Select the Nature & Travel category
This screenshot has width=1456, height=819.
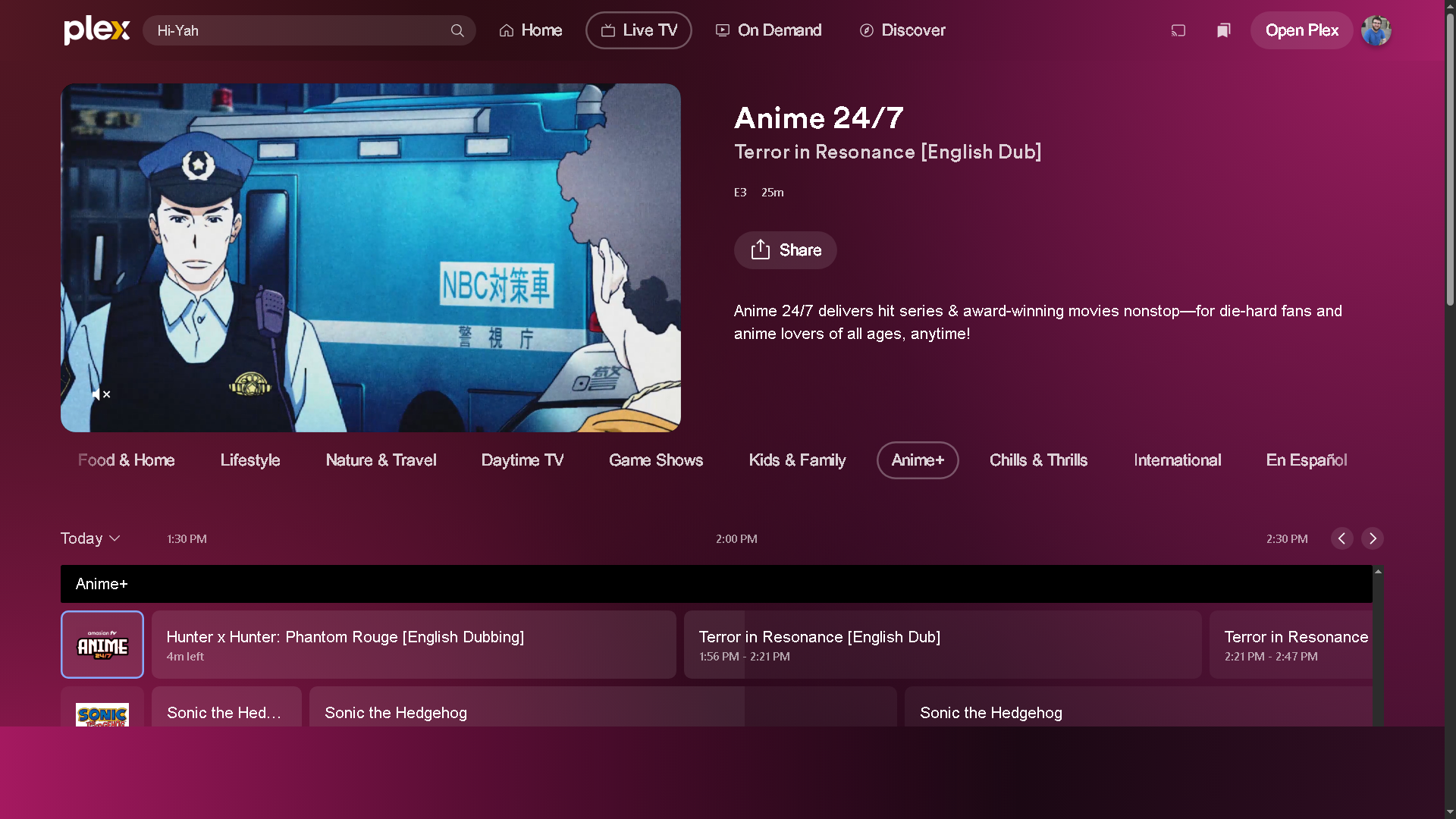381,460
